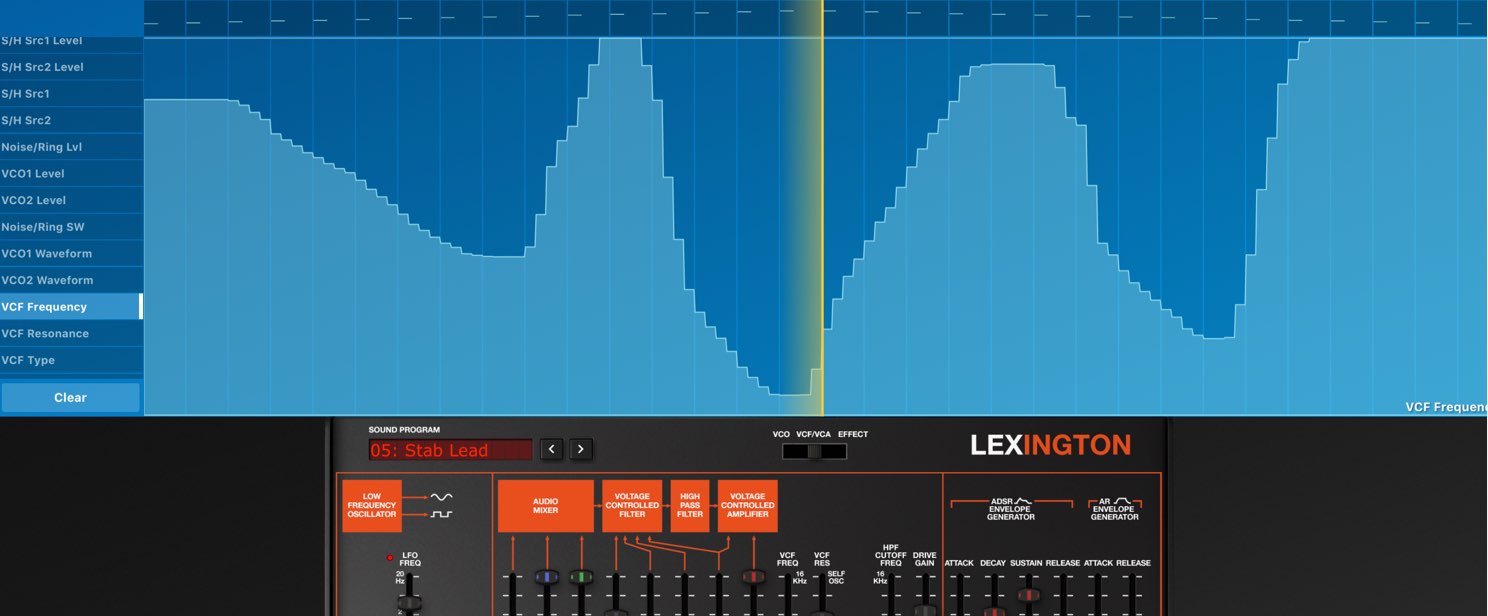Click the Sound Program display '05: Stab Lead'
This screenshot has width=1488, height=616.
point(450,450)
